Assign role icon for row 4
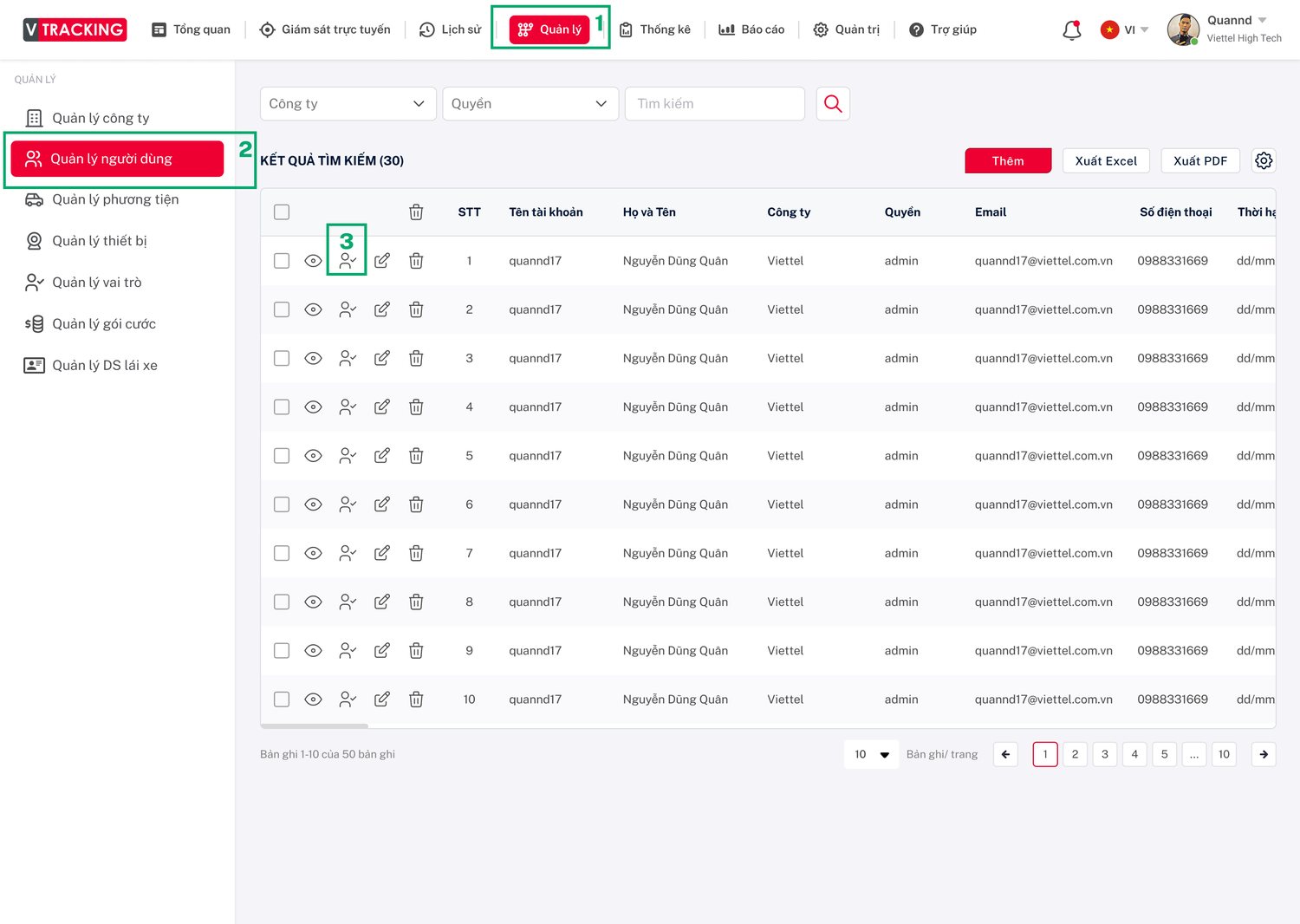The image size is (1300, 924). click(348, 407)
